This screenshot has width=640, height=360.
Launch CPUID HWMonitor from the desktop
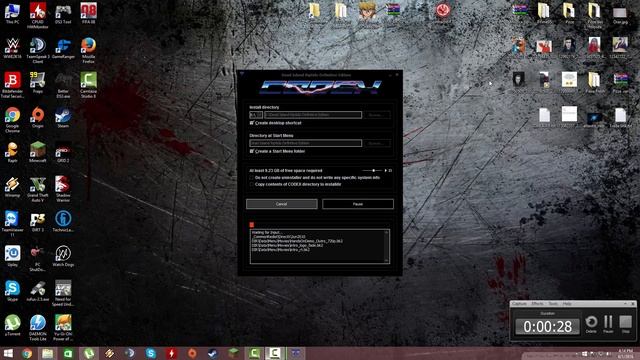pos(38,15)
